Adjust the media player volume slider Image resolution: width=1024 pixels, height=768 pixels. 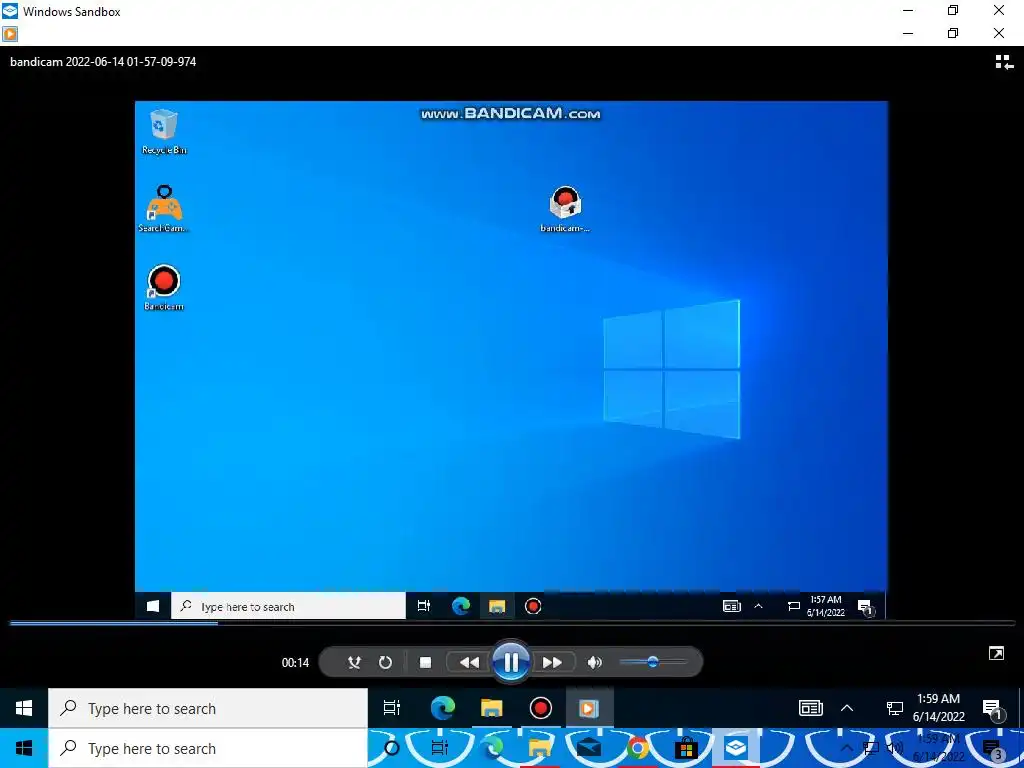pyautogui.click(x=653, y=662)
